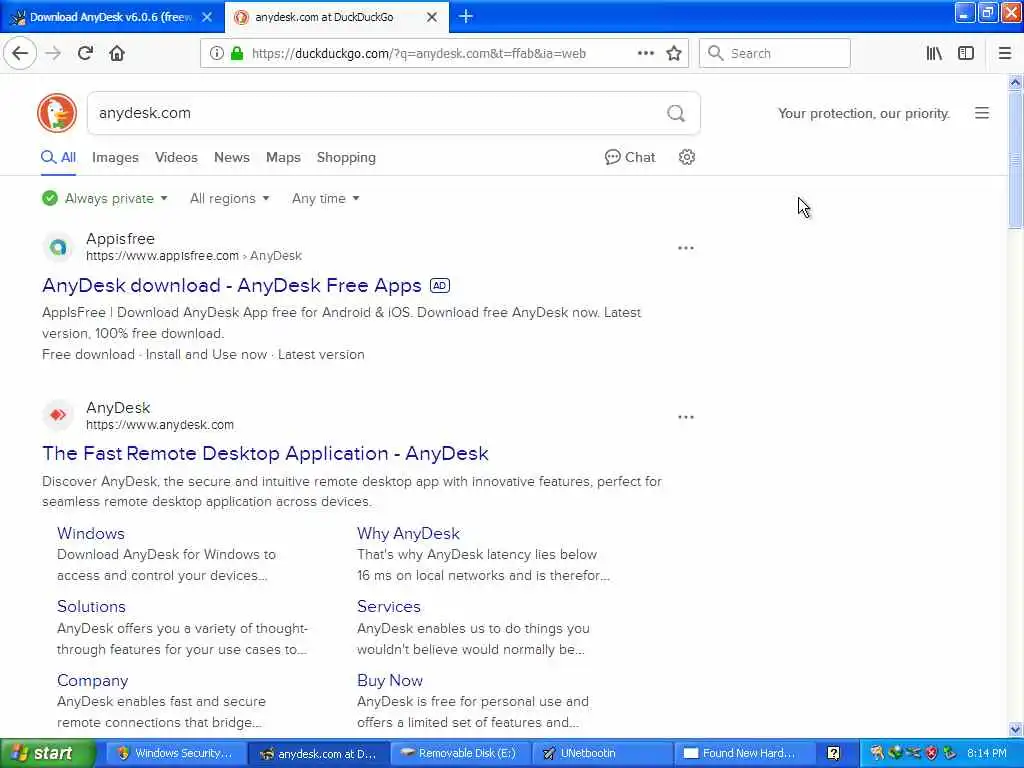
Task: Open DuckDuckGo Chat
Action: [630, 157]
